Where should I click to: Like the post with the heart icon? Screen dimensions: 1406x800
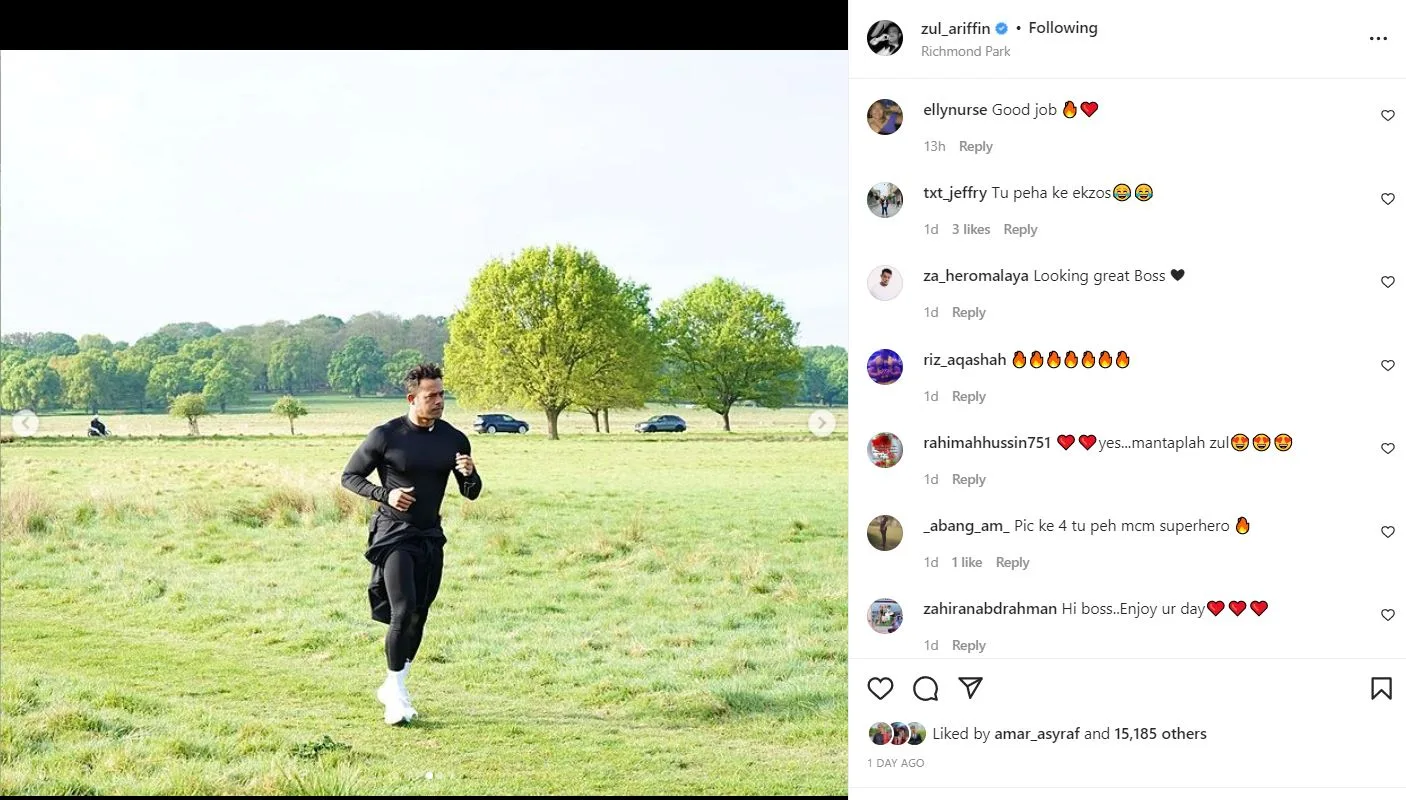coord(880,688)
